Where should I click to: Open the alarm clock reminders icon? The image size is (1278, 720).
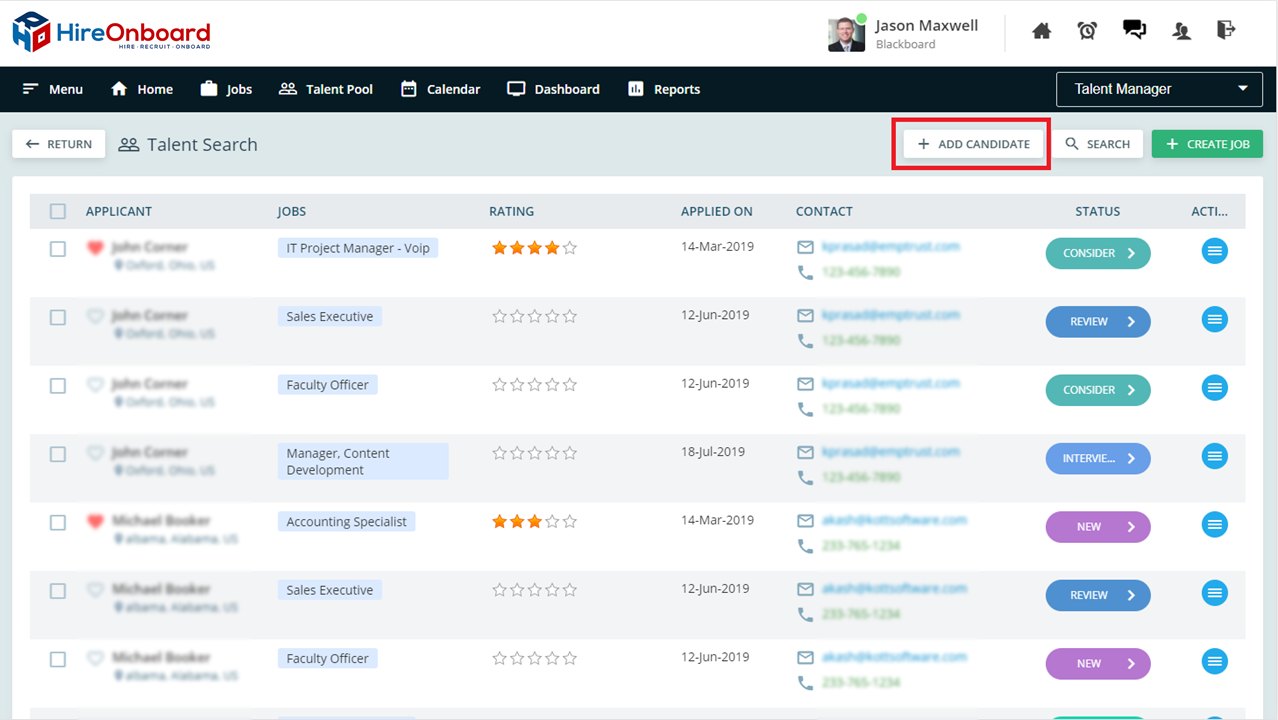[x=1087, y=30]
